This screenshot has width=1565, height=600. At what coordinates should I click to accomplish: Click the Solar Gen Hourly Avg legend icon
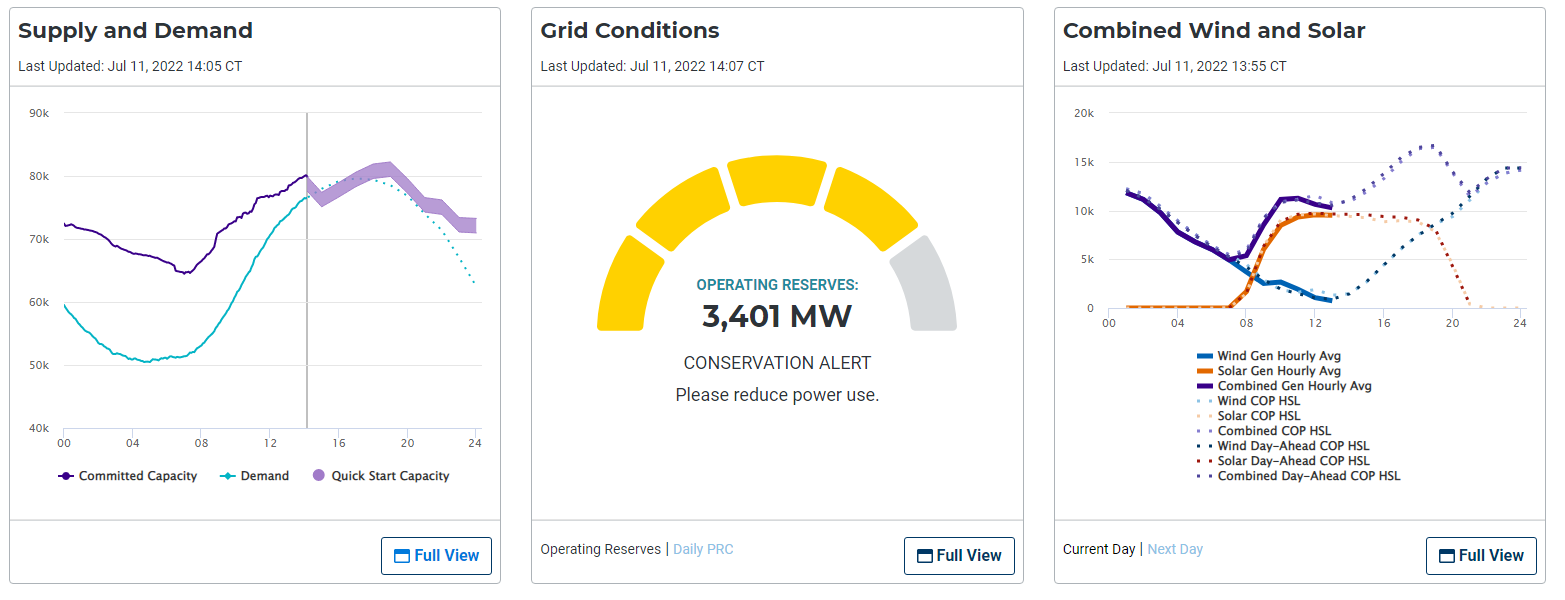1205,371
